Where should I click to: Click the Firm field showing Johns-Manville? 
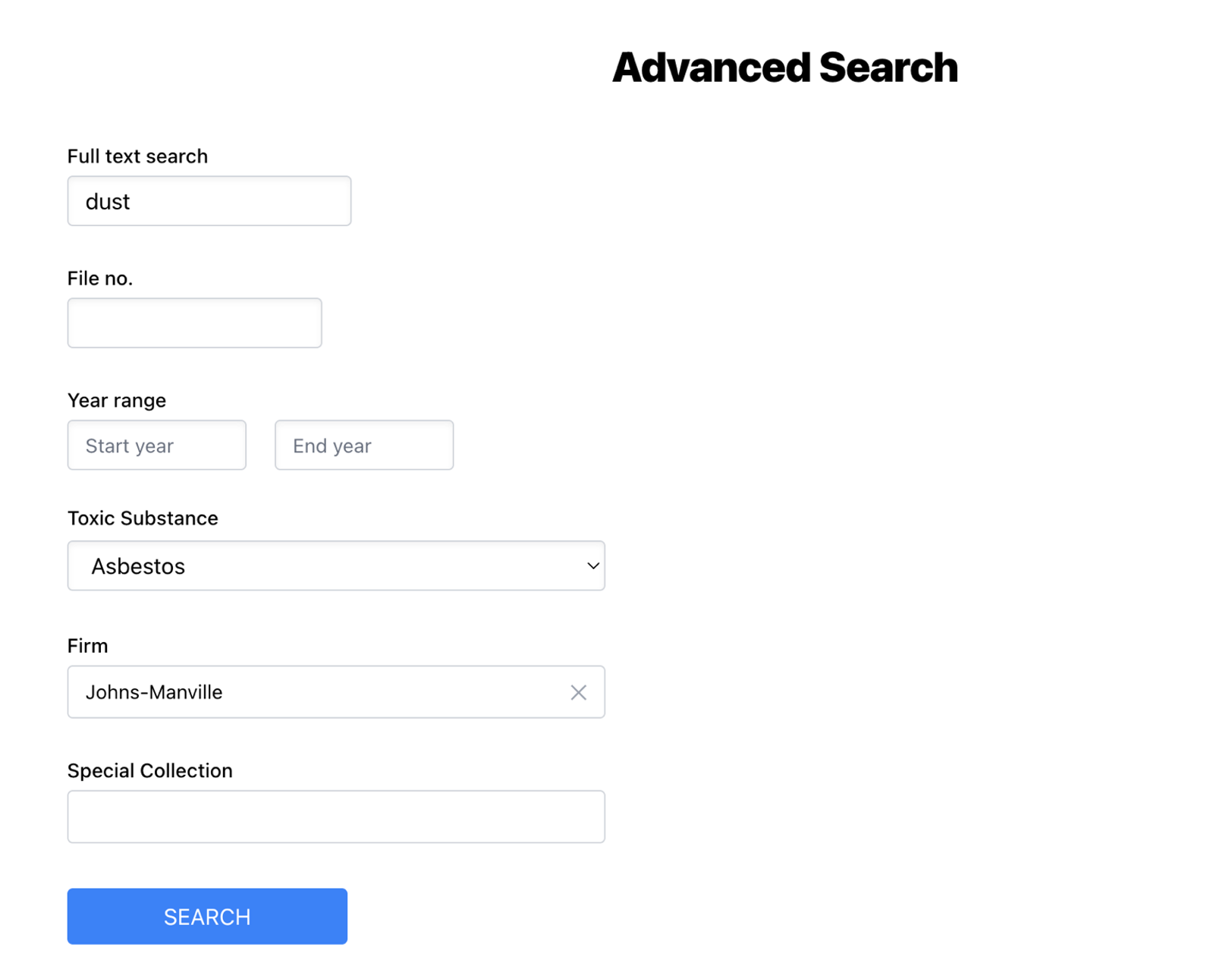pyautogui.click(x=336, y=692)
